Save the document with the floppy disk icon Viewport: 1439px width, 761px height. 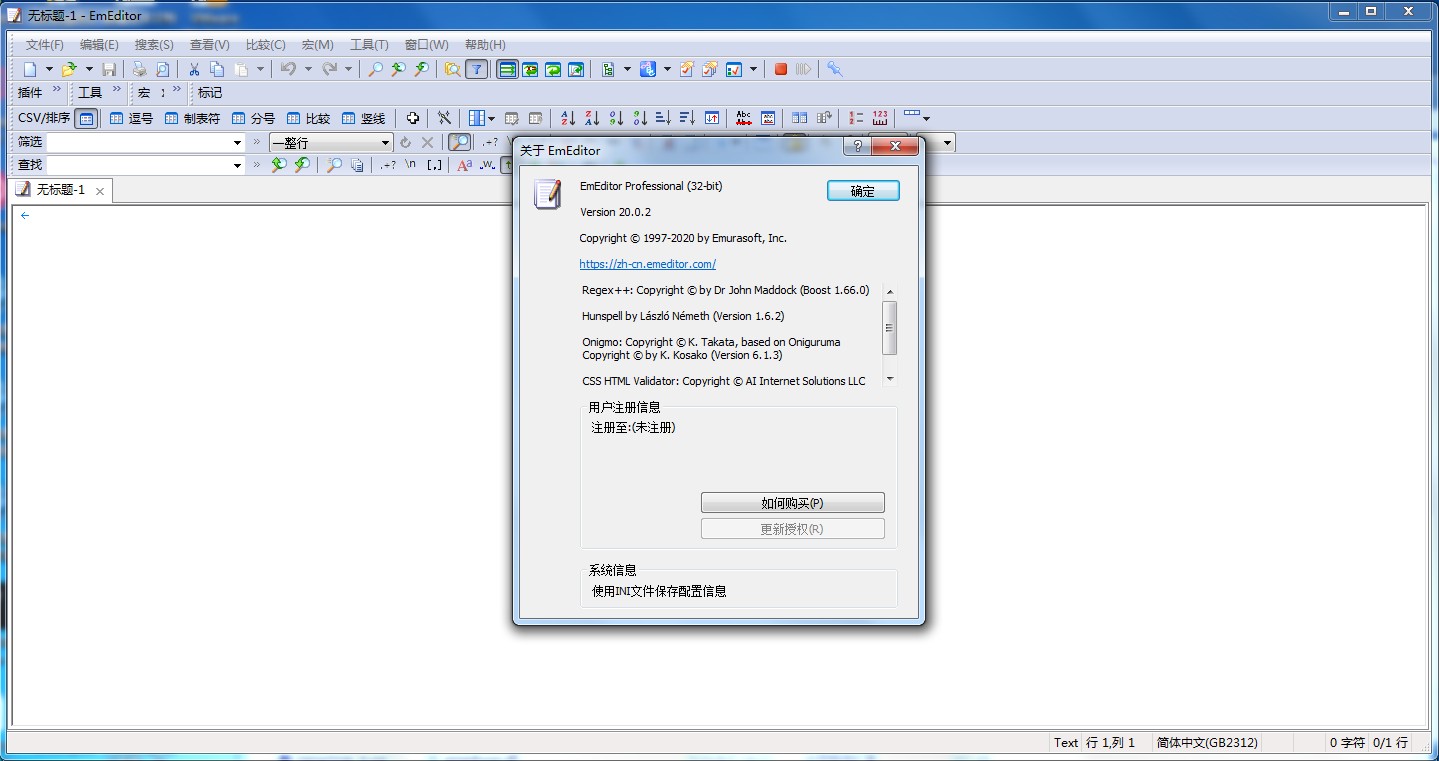point(109,69)
